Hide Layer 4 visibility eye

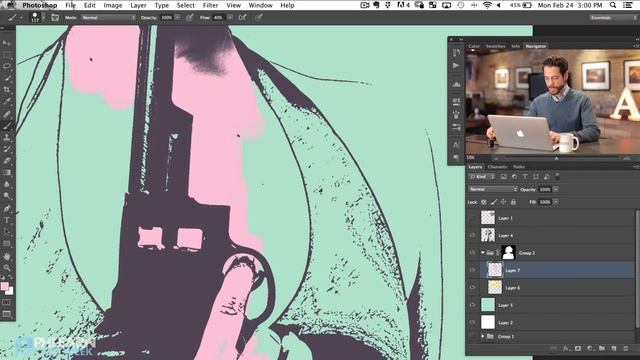point(472,235)
